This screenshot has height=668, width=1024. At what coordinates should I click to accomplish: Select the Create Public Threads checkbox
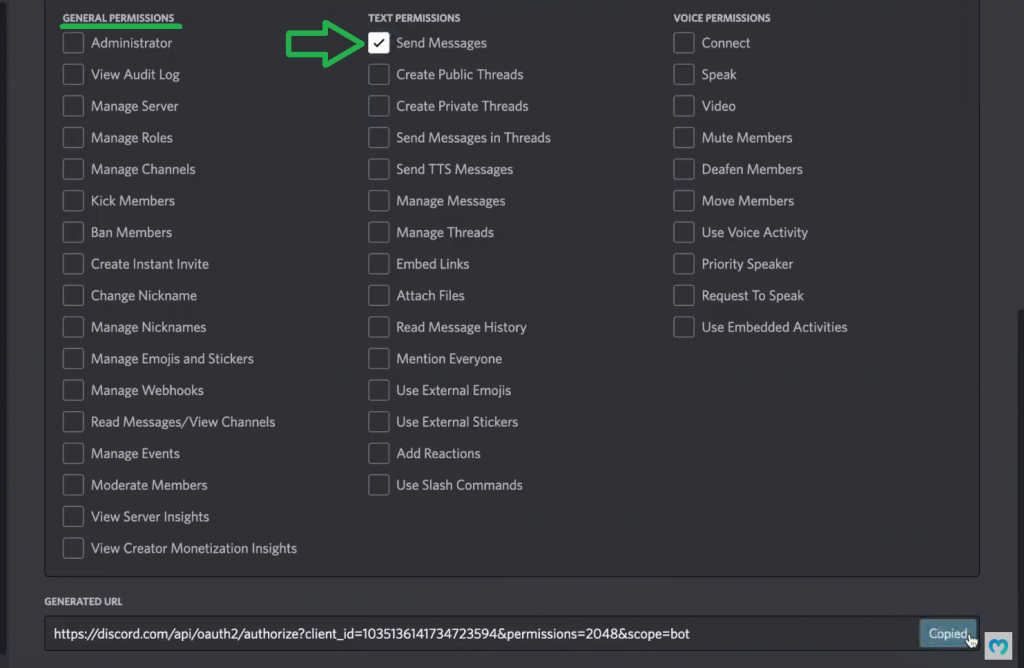pyautogui.click(x=379, y=75)
